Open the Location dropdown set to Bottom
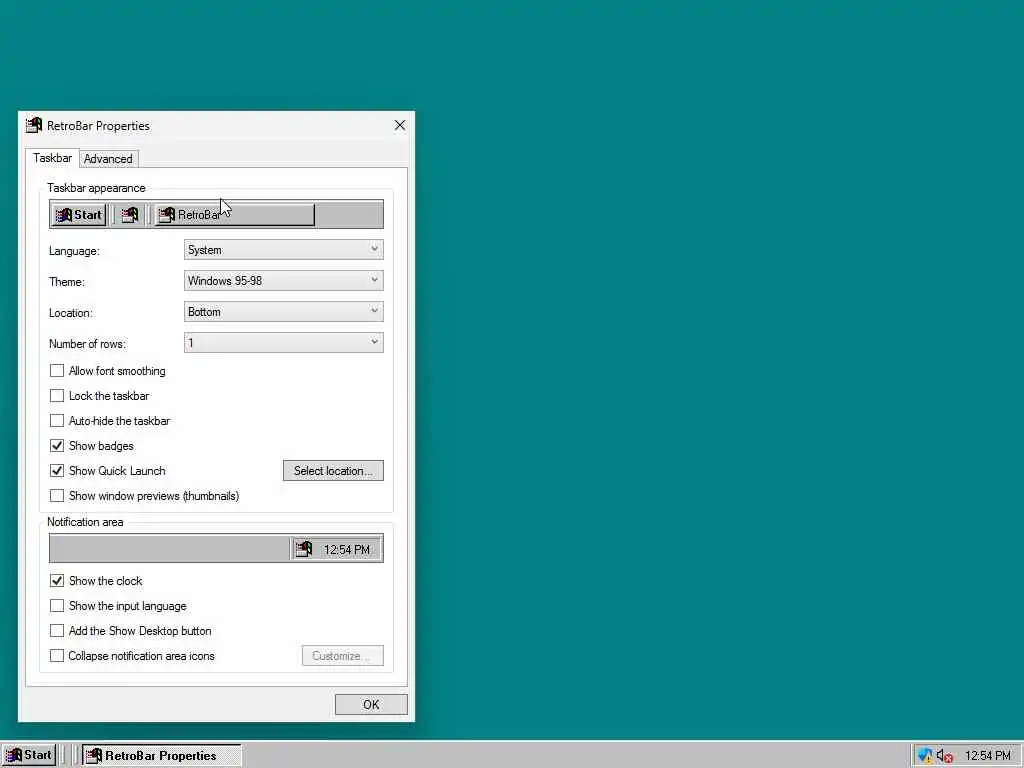1024x768 pixels. (x=283, y=312)
